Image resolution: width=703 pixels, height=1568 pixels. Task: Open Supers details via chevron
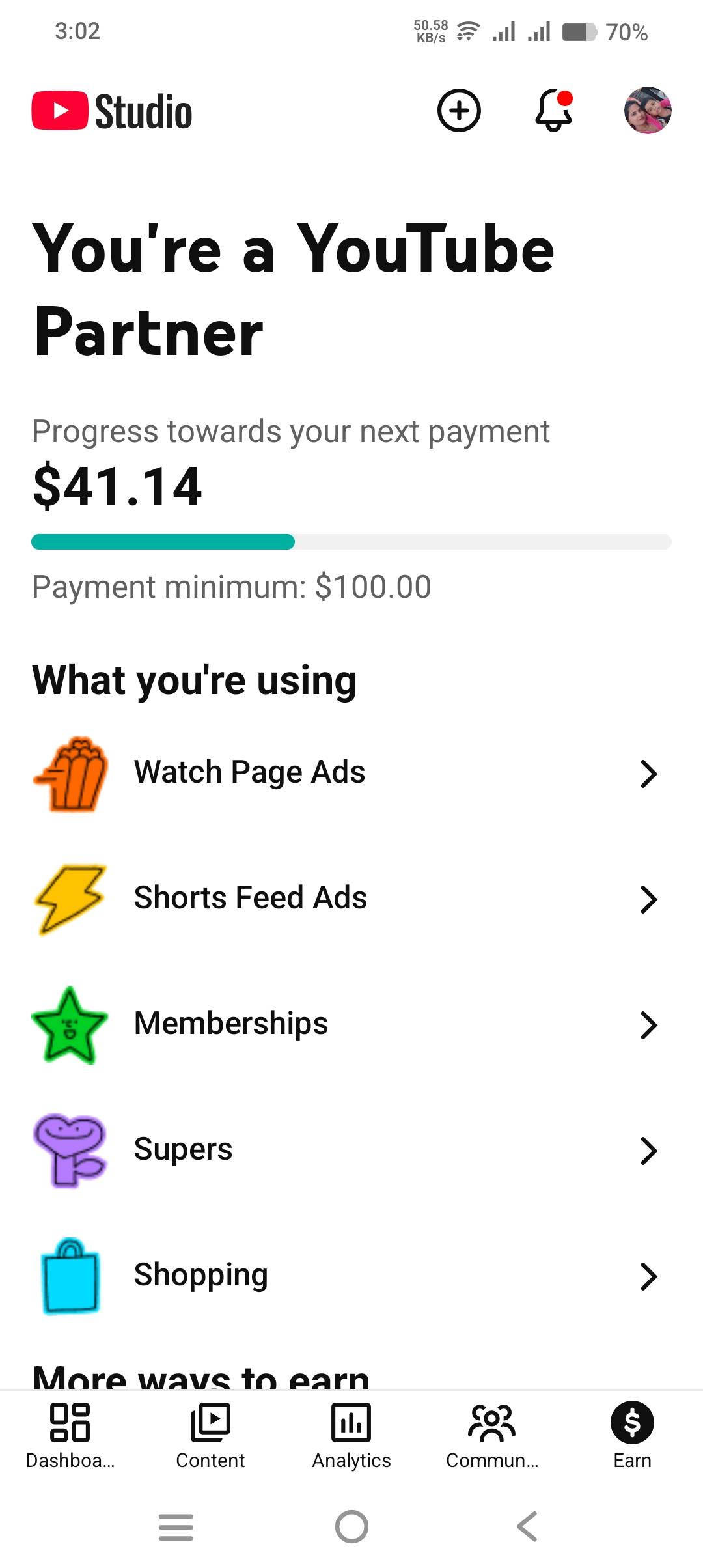tap(648, 1151)
